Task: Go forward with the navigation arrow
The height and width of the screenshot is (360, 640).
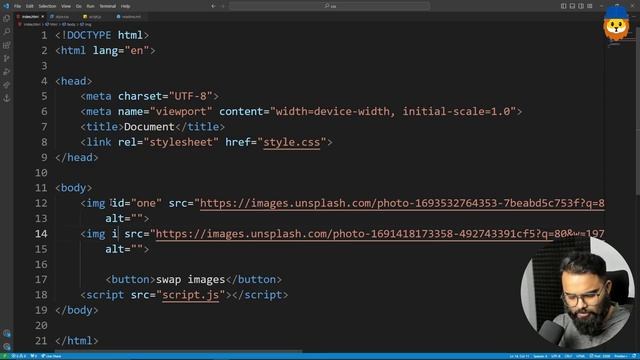Action: [x=223, y=6]
